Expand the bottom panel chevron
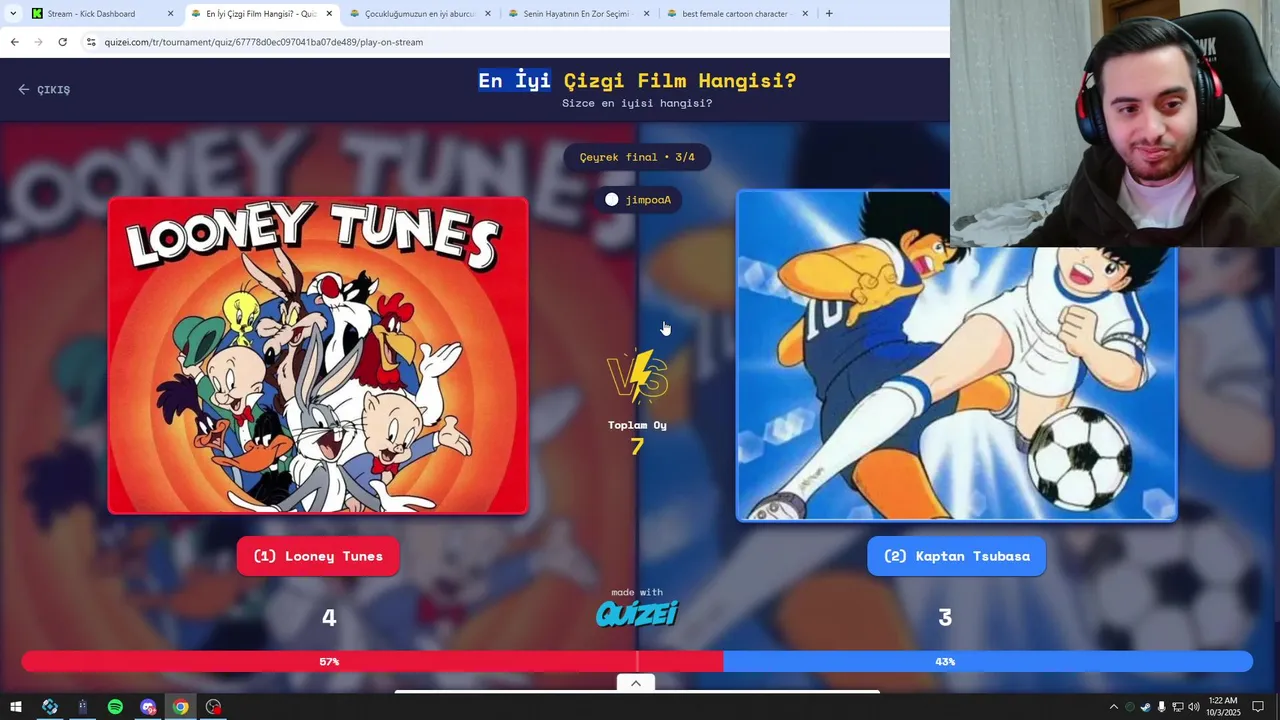This screenshot has height=720, width=1280. pos(636,683)
